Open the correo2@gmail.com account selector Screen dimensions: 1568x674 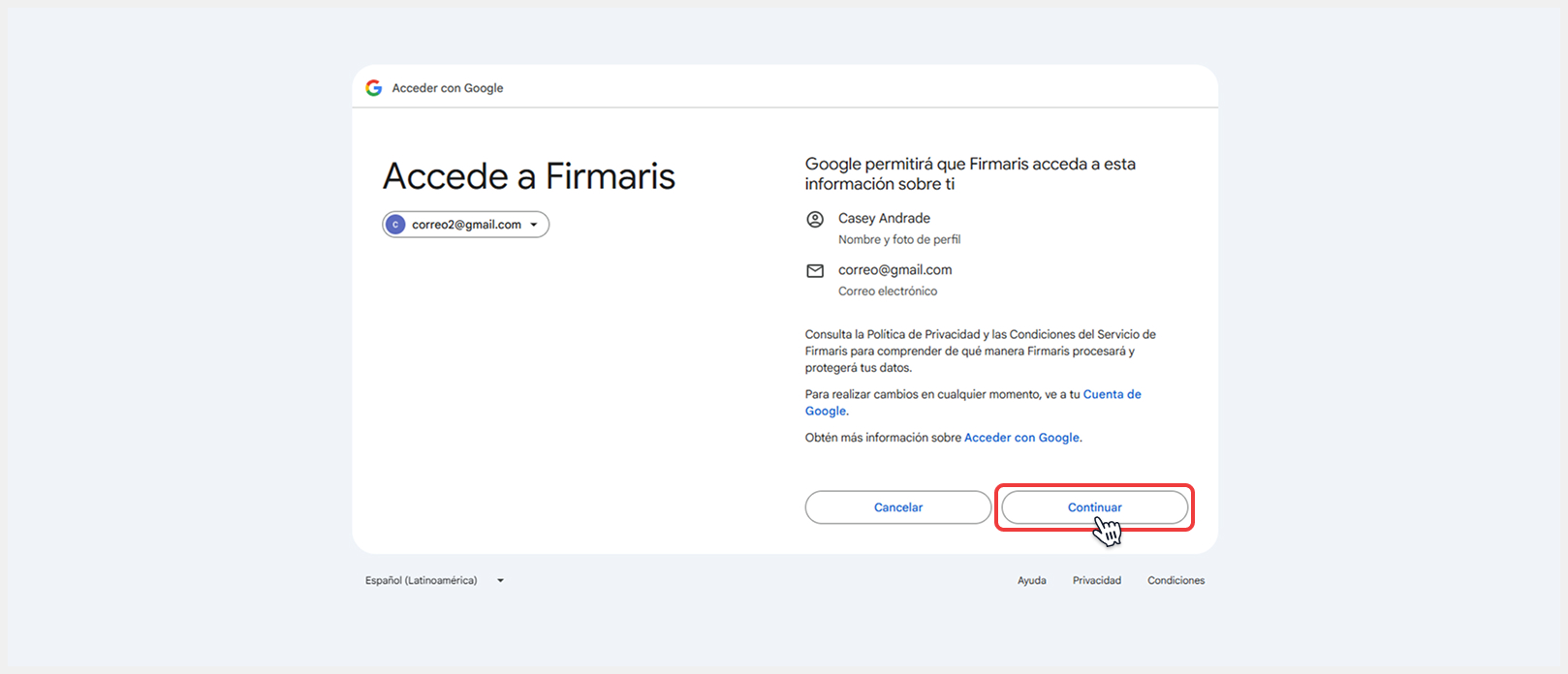pos(466,225)
